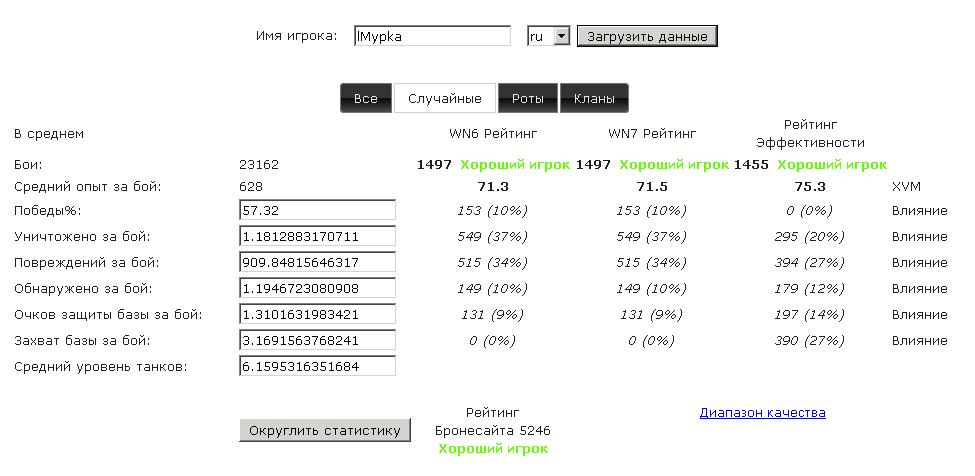Image resolution: width=975 pixels, height=476 pixels.
Task: Open the ru region dropdown
Action: pos(548,36)
